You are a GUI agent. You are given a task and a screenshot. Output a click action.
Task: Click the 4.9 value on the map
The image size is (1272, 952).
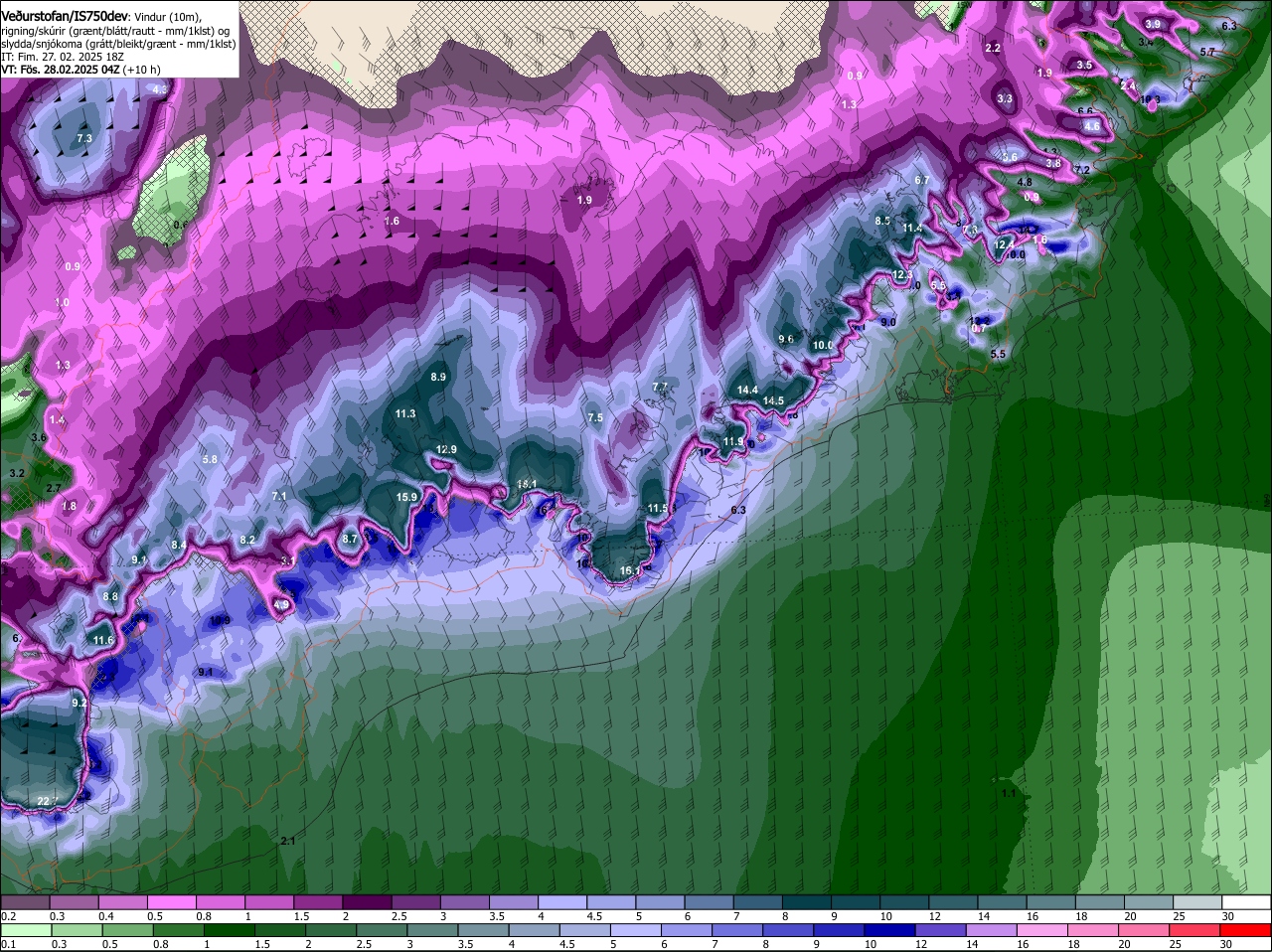pyautogui.click(x=281, y=604)
